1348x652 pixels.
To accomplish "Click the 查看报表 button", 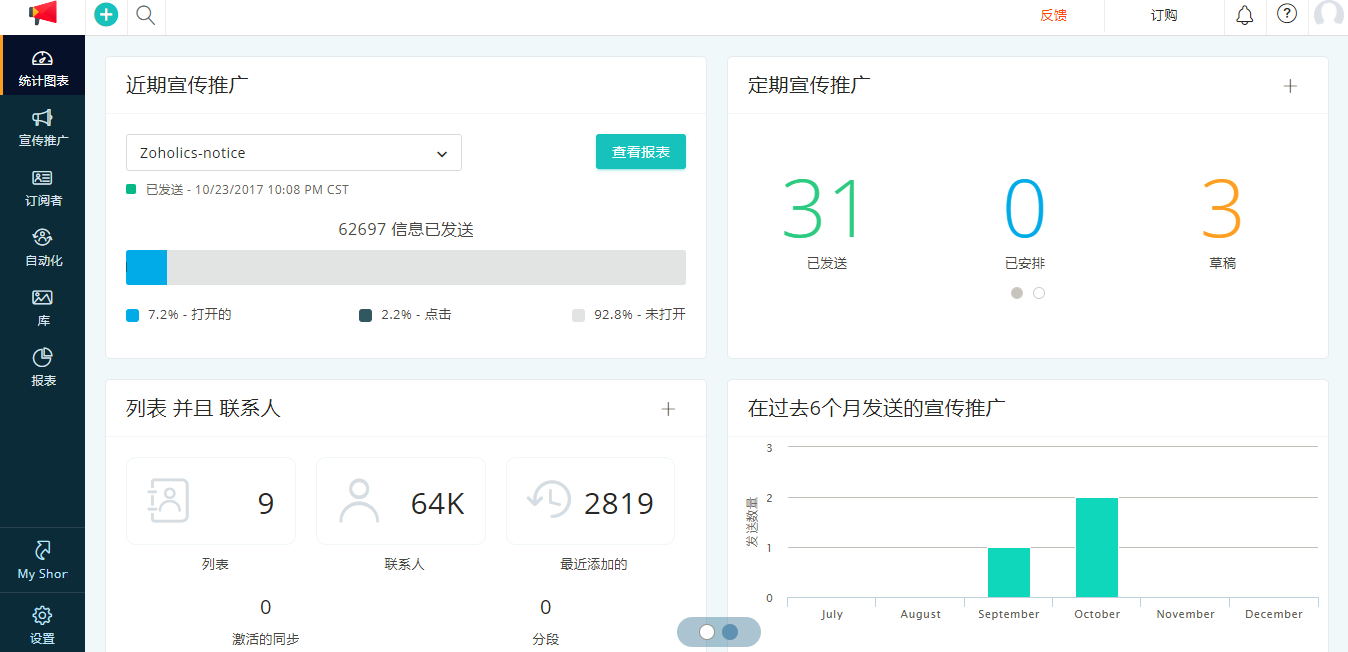I will (x=640, y=151).
